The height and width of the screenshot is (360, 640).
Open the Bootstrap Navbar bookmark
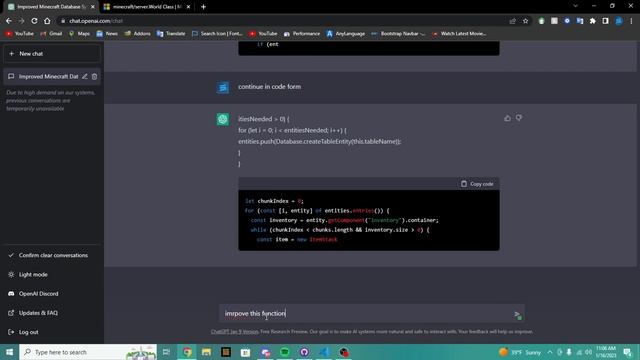coord(398,33)
